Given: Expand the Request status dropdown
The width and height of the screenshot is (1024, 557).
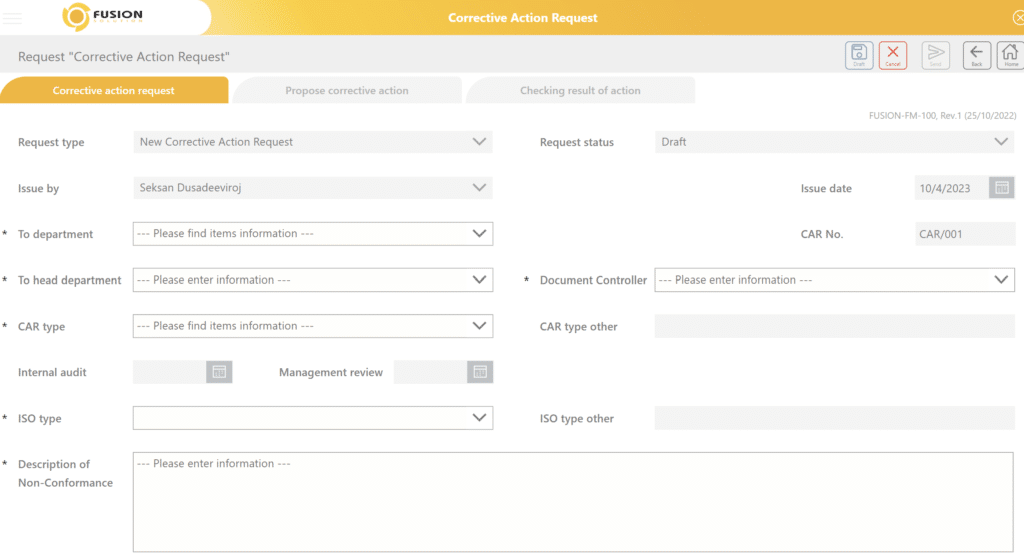Looking at the screenshot, I should tap(835, 142).
